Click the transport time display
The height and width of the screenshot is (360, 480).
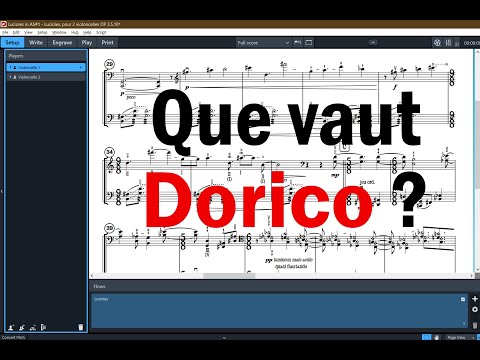pyautogui.click(x=471, y=43)
